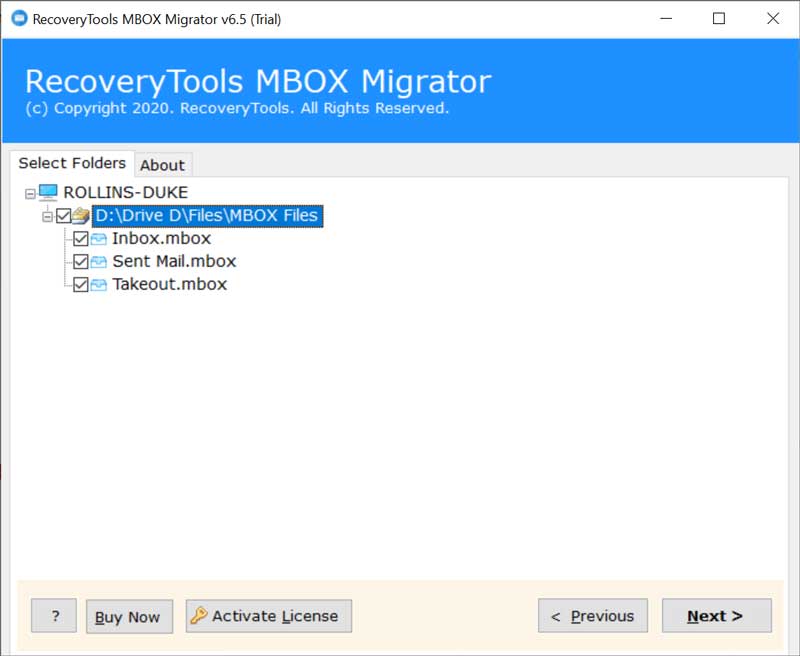Click the mailbox icon next to Inbox.mbox

click(x=98, y=239)
